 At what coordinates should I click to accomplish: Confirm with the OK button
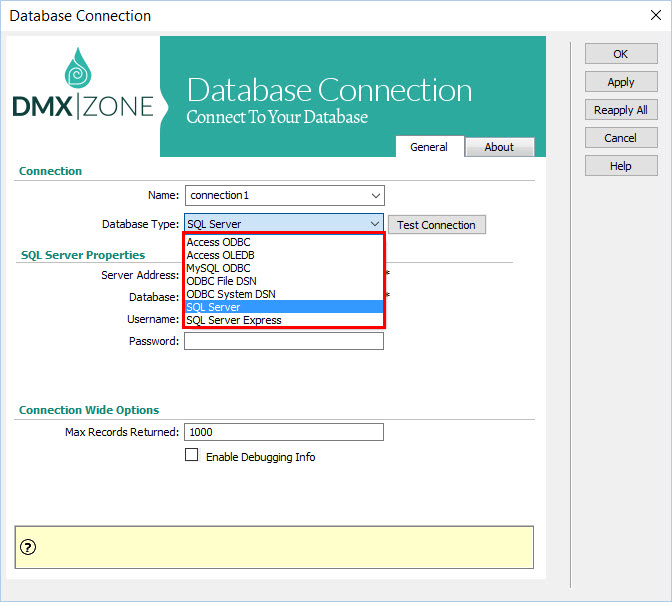pos(621,54)
